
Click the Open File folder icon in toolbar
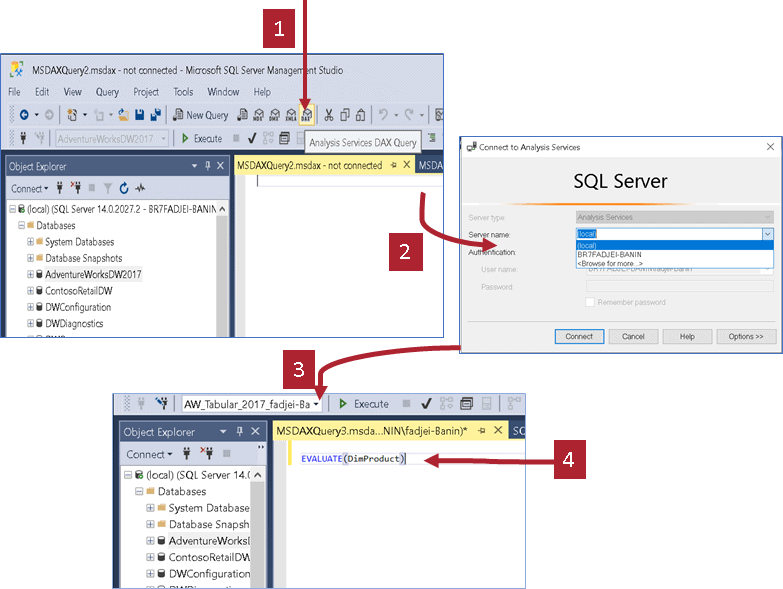123,115
